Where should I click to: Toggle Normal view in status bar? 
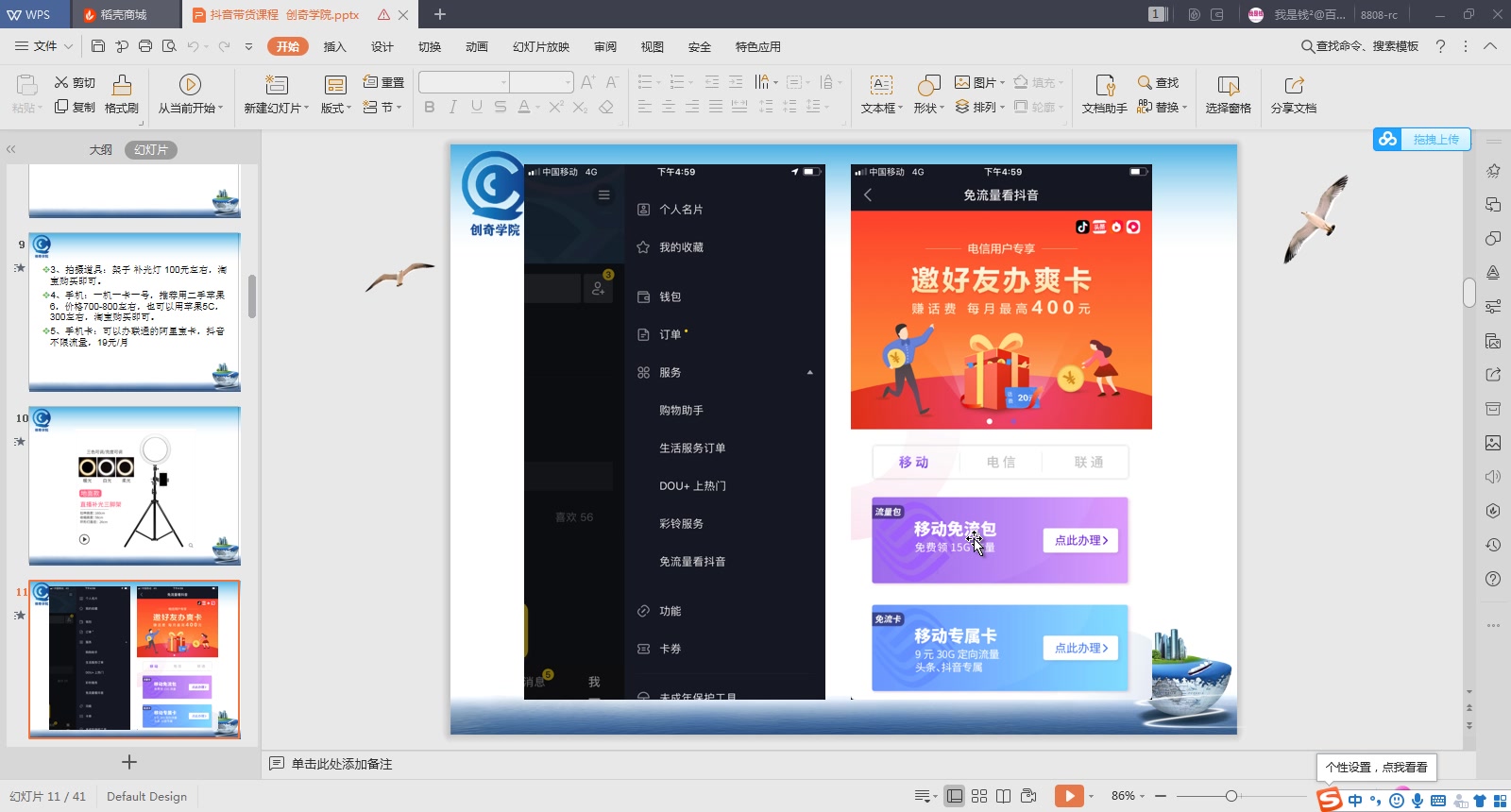(x=955, y=796)
